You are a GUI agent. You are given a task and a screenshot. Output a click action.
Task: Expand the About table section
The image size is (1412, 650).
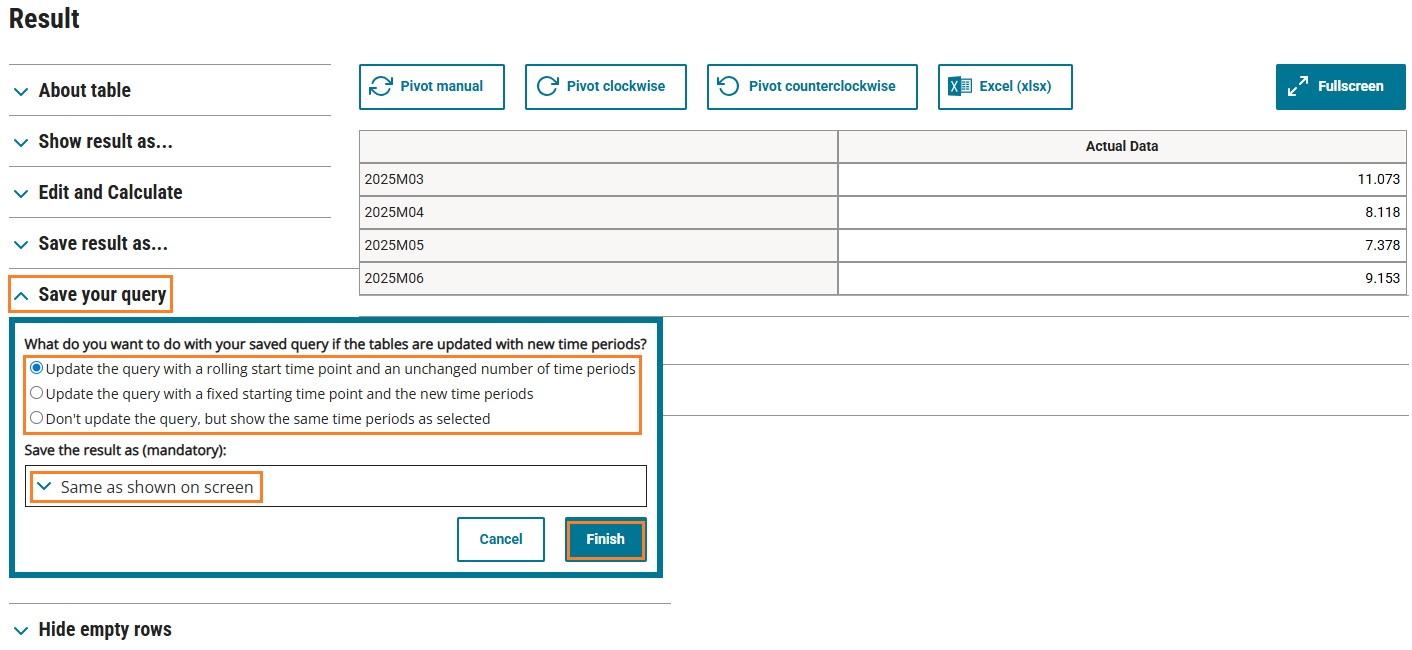[x=85, y=90]
